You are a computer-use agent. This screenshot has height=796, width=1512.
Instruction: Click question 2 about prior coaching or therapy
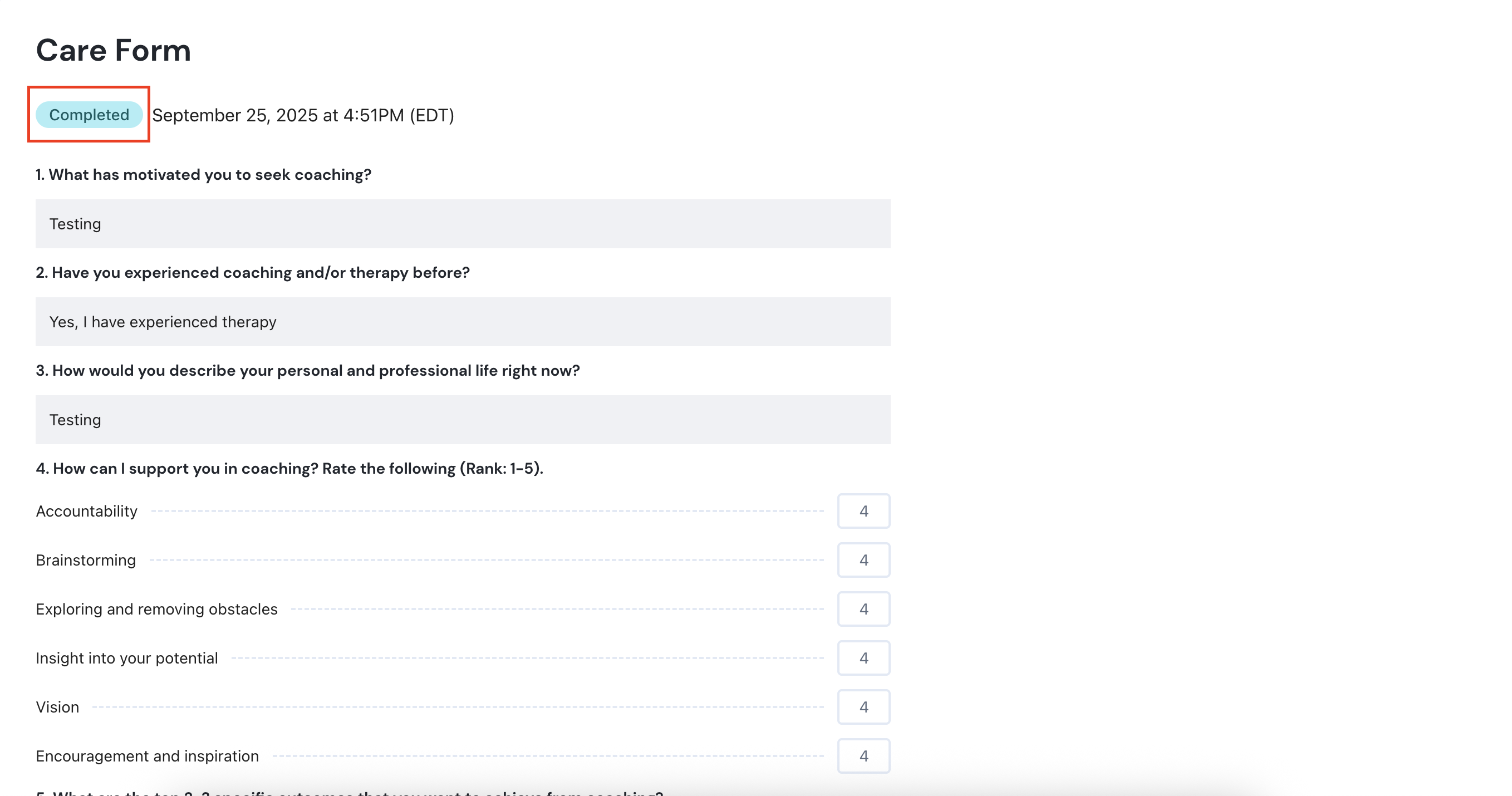pos(252,272)
